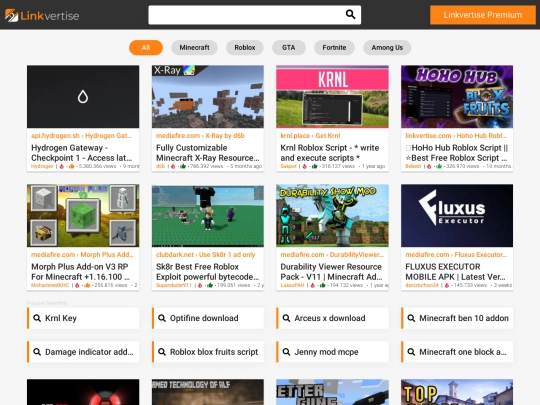Select the All category filter

click(146, 48)
